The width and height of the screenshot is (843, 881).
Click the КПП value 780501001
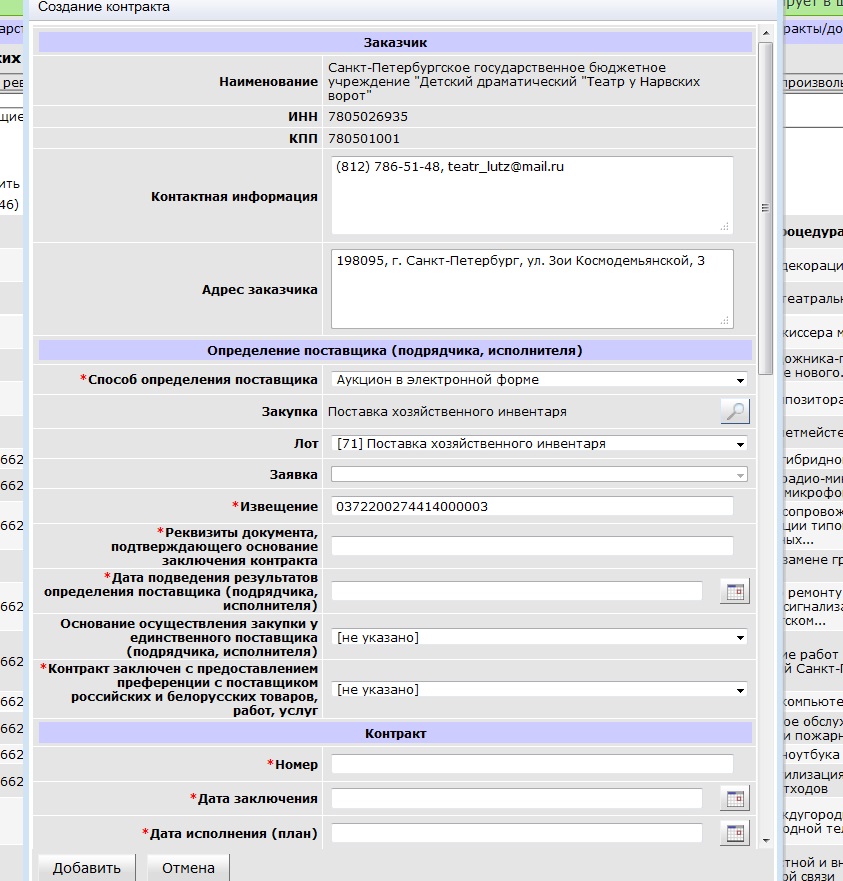point(364,138)
